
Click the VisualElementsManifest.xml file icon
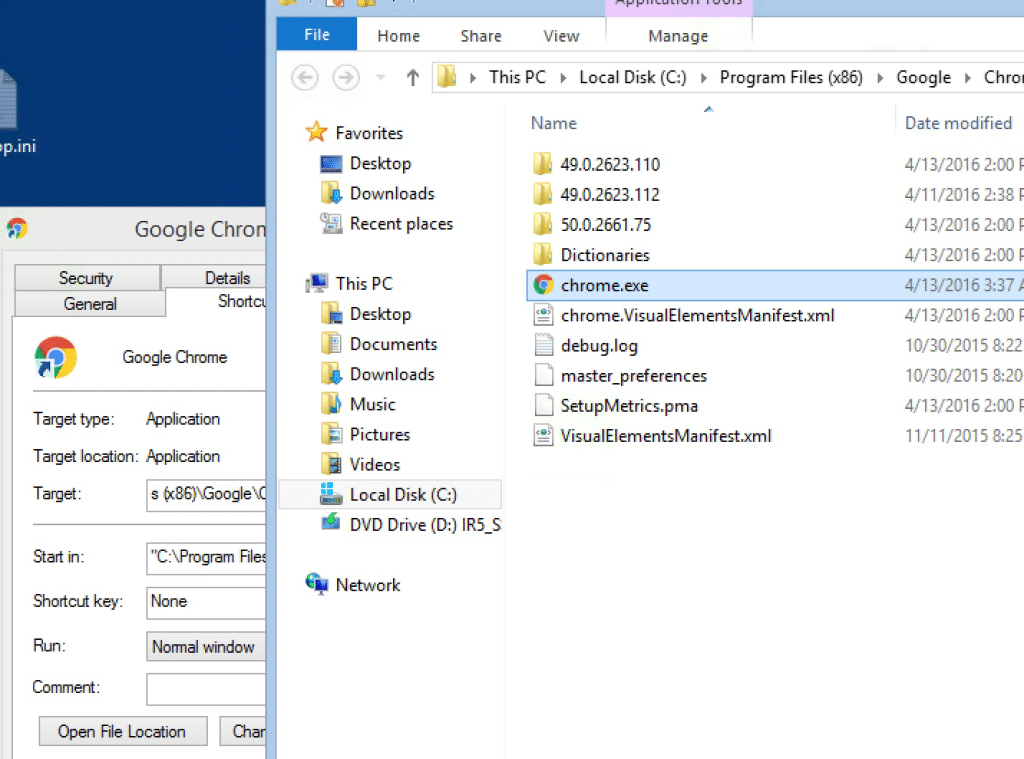[x=543, y=435]
